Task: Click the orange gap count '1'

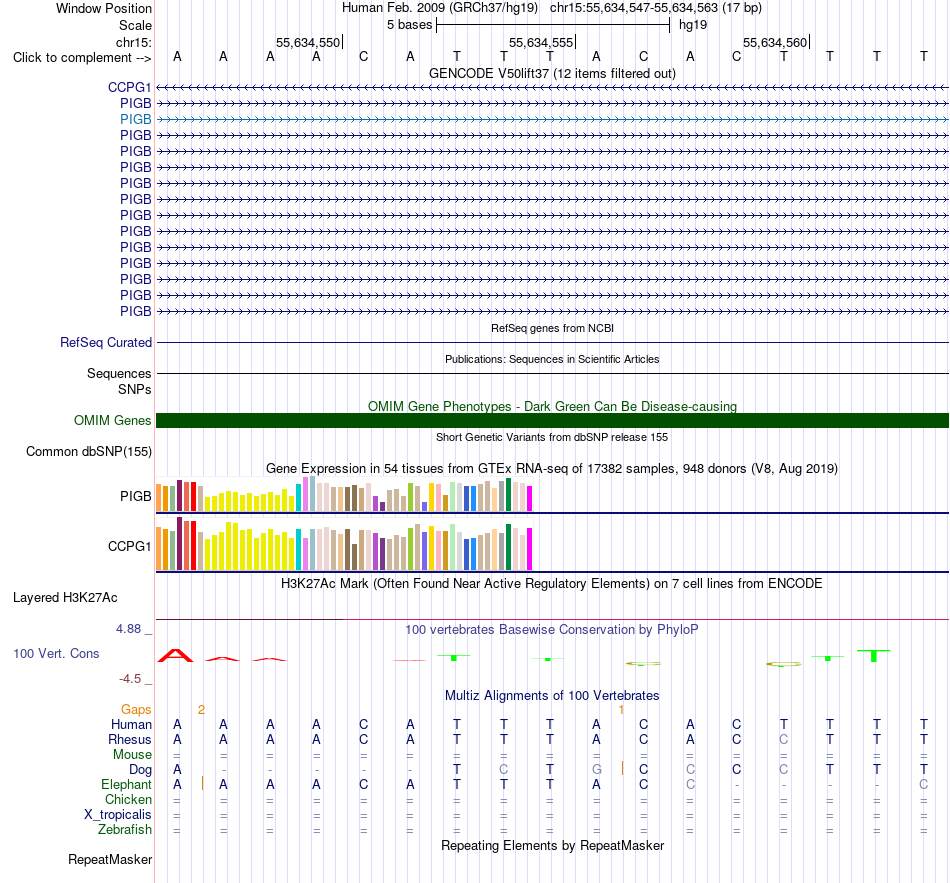Action: coord(621,710)
